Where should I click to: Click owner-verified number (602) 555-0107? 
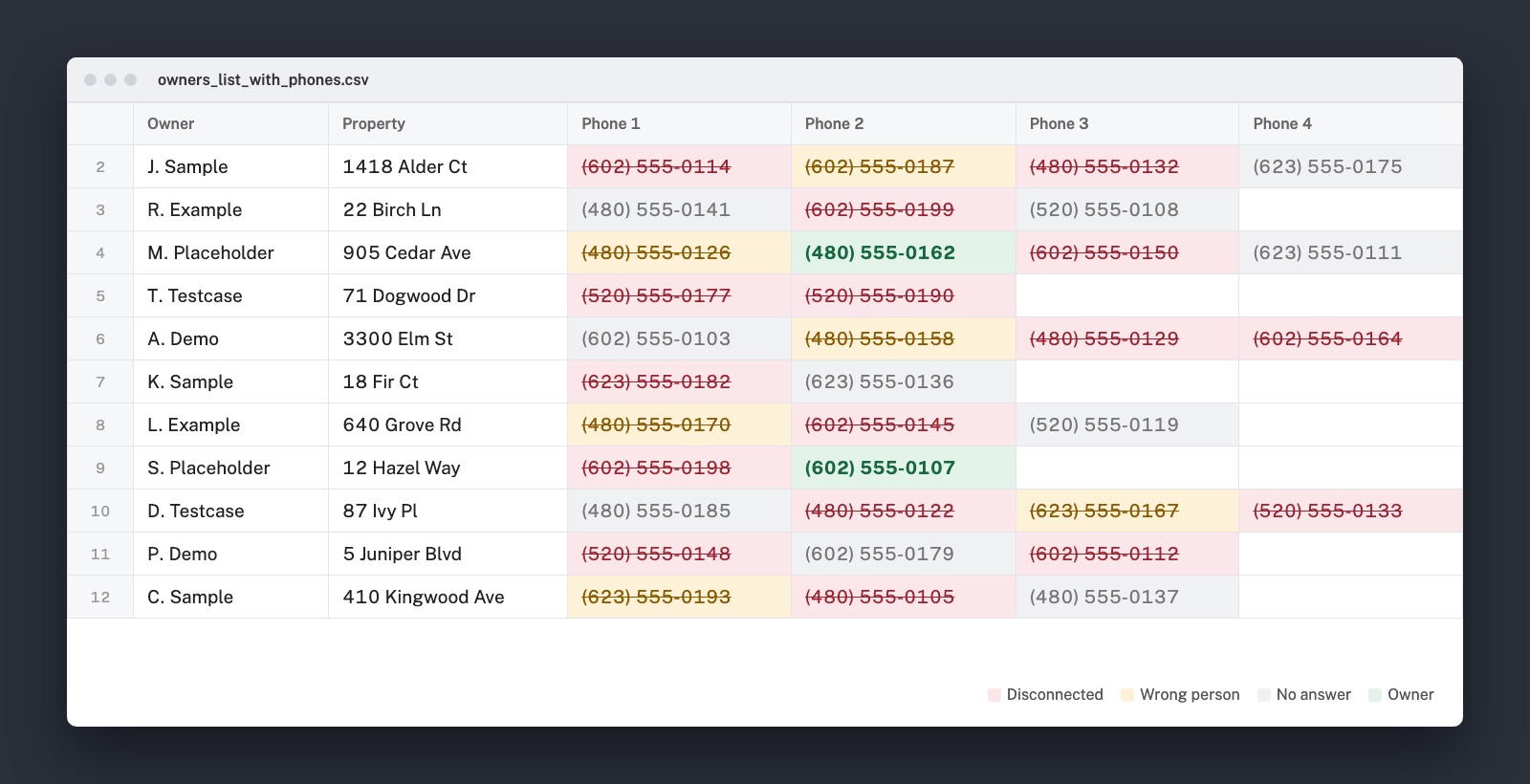tap(903, 468)
